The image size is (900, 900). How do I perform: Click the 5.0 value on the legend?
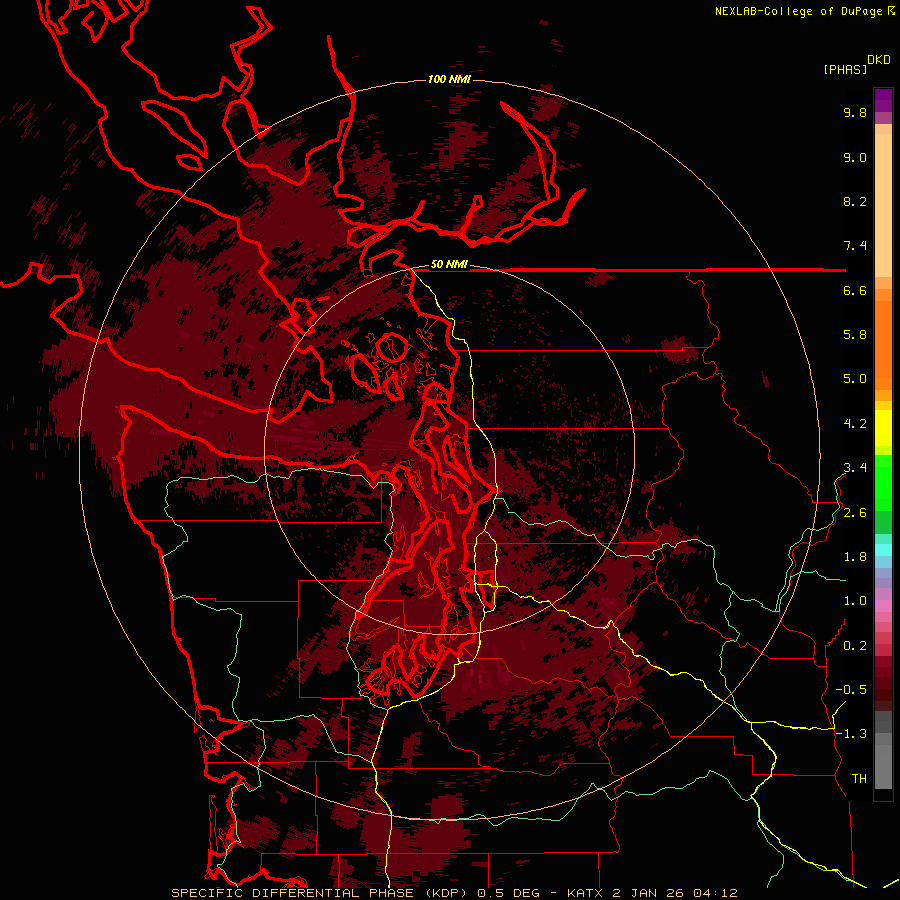(855, 379)
